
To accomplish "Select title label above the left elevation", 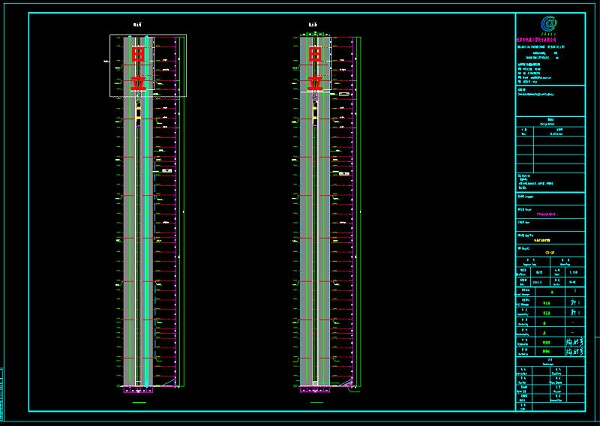I will coord(137,25).
